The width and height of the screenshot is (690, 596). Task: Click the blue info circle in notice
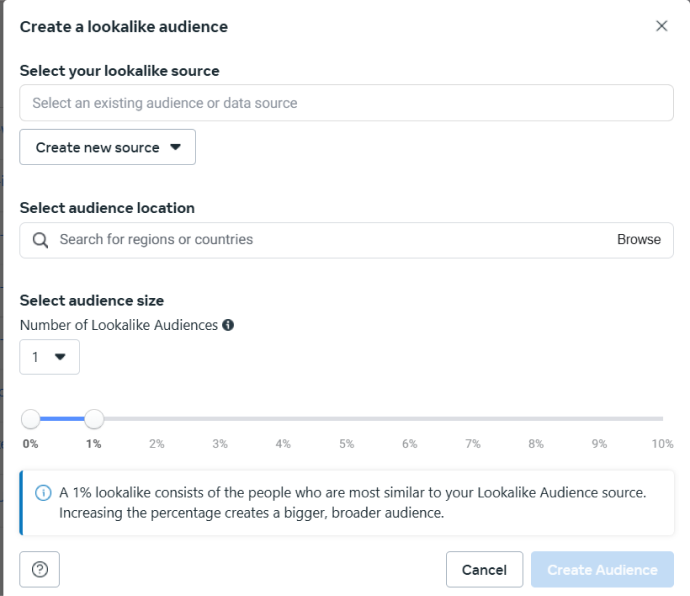coord(43,493)
